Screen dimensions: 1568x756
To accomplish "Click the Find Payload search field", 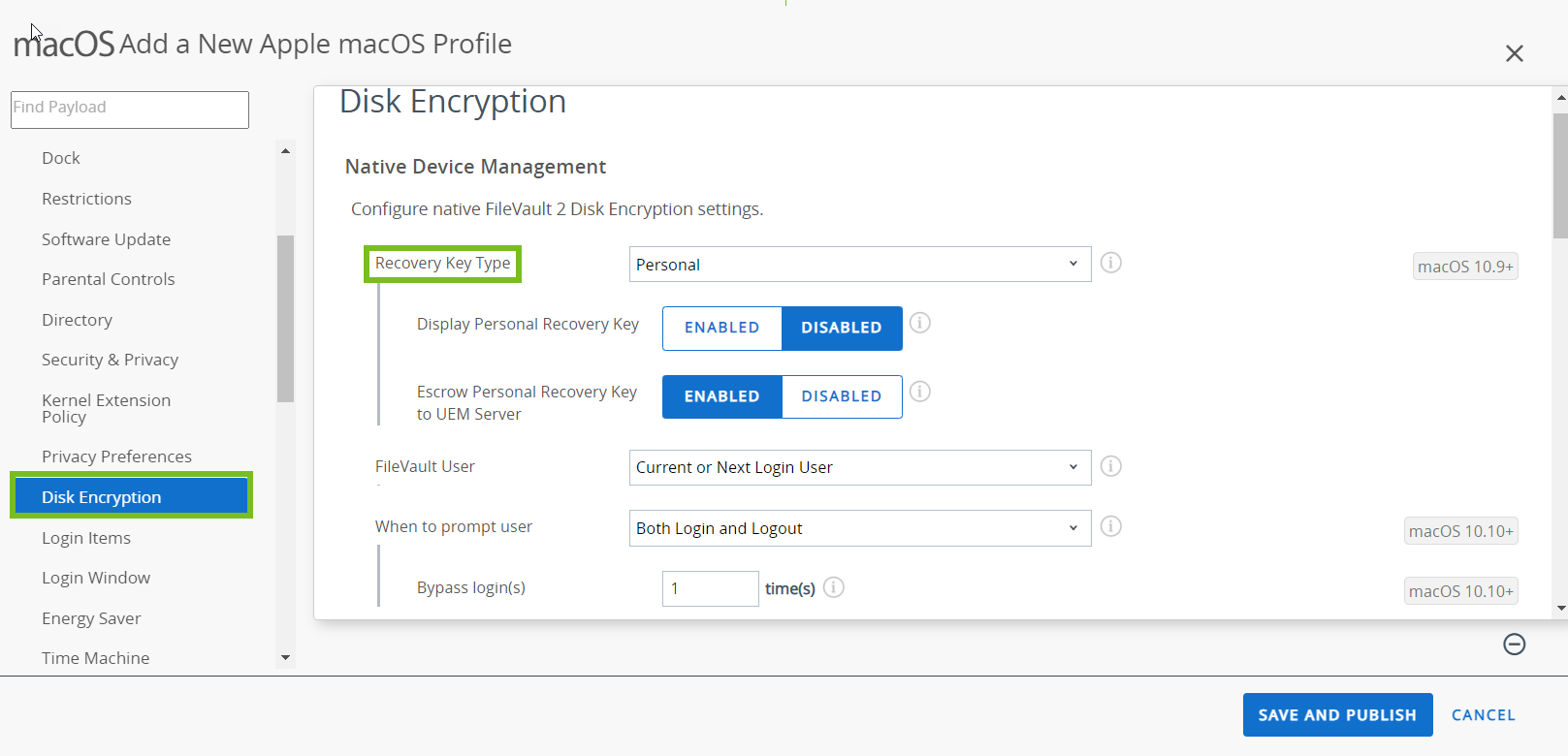I will [x=130, y=110].
